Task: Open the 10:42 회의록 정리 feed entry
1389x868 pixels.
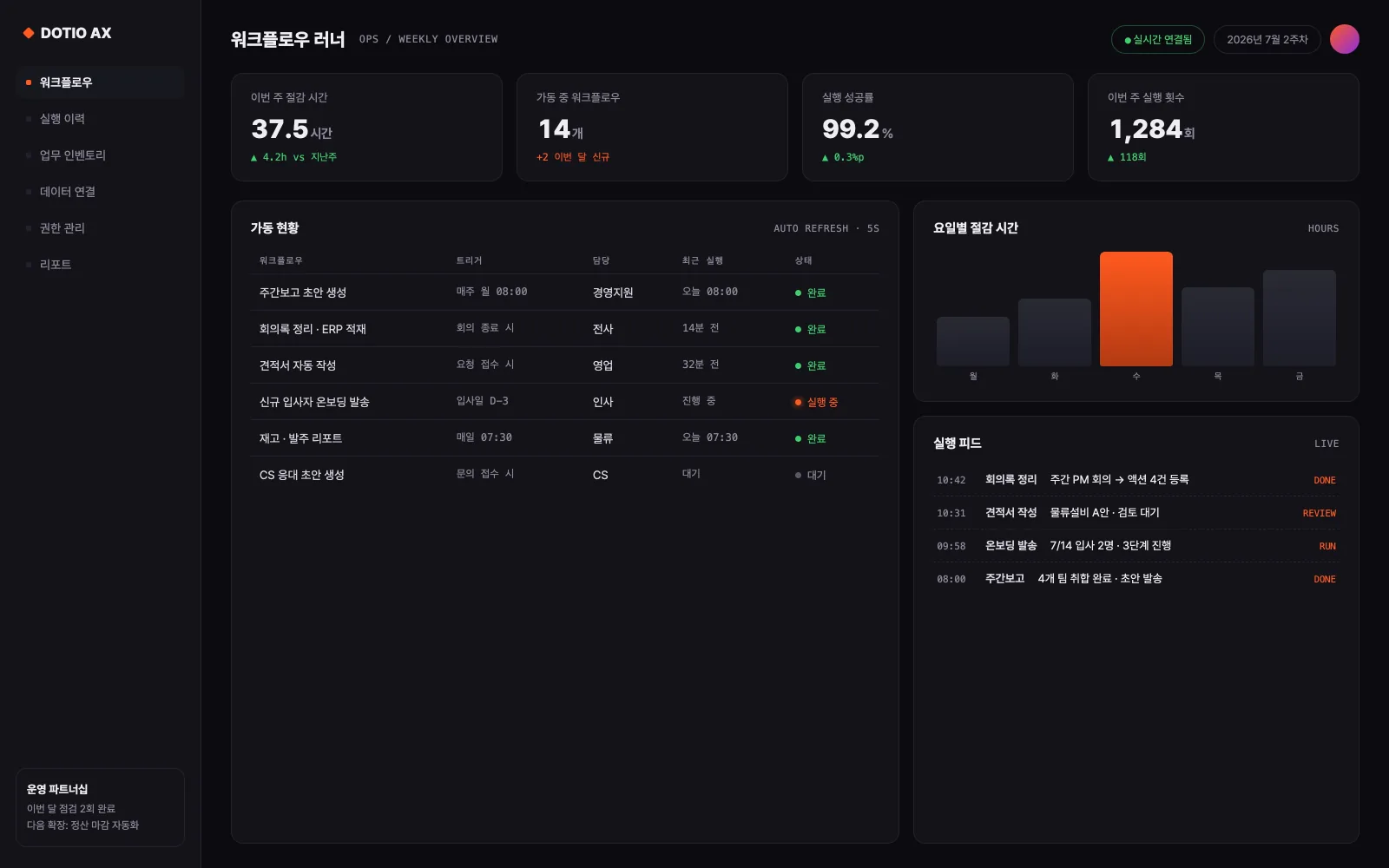Action: coord(1136,480)
